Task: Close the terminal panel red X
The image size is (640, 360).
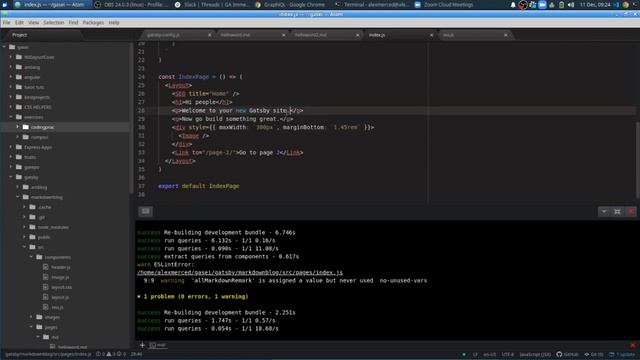Action: click(631, 211)
